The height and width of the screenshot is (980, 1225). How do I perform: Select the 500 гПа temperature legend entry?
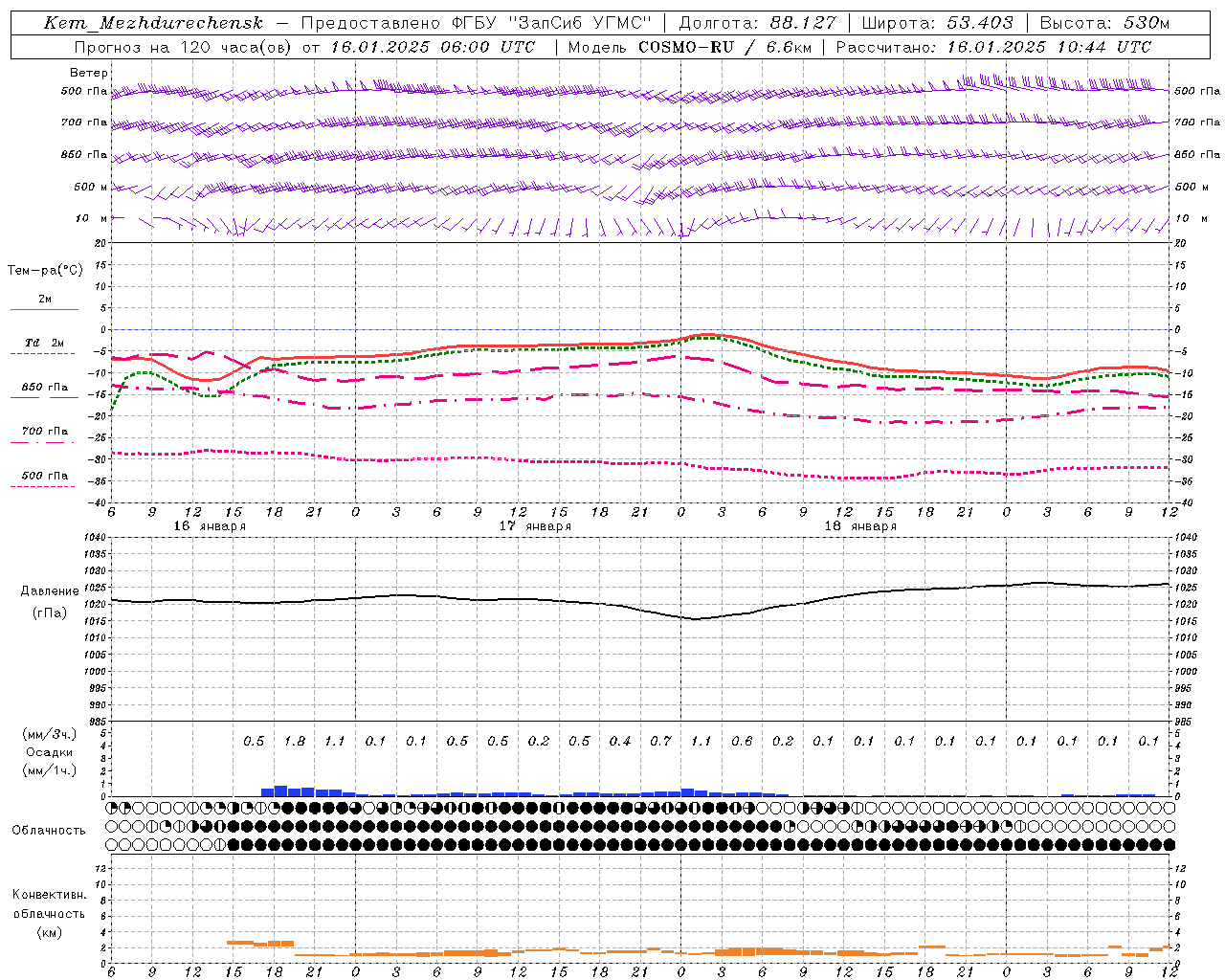45,476
